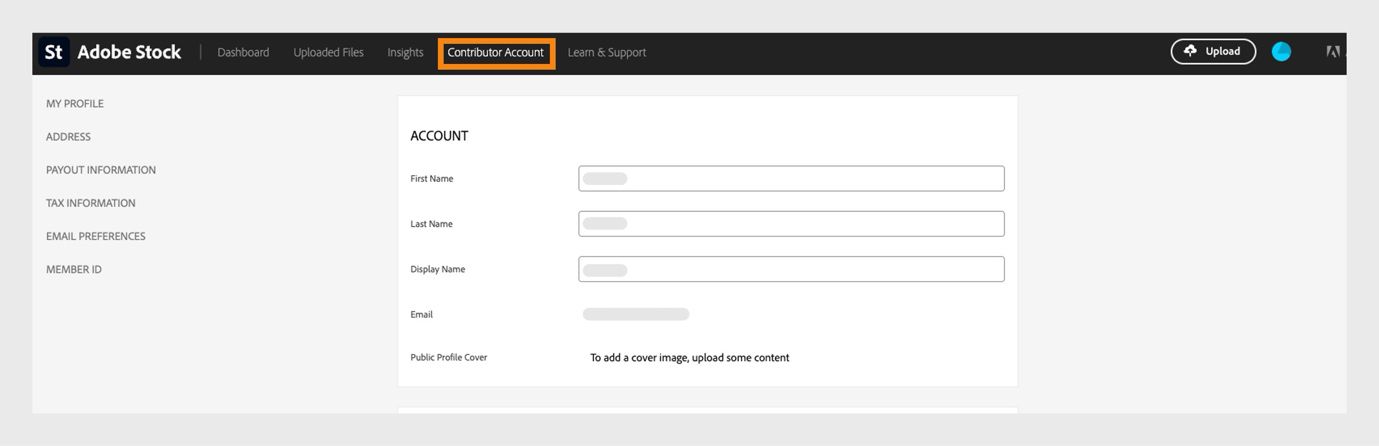Open Email Preferences in sidebar
The height and width of the screenshot is (446, 1379).
coord(96,236)
